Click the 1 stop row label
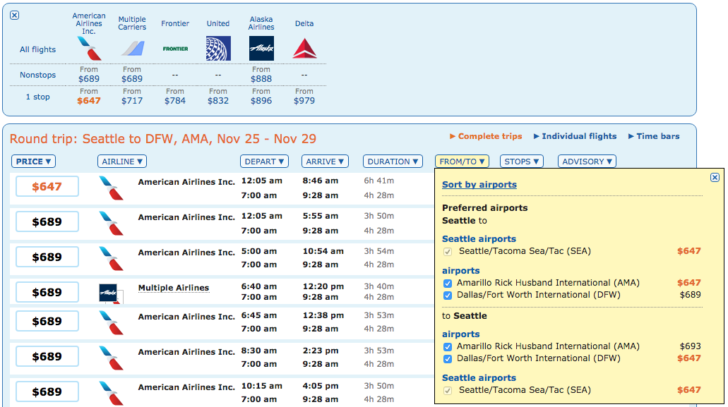The image size is (728, 407). [x=38, y=97]
